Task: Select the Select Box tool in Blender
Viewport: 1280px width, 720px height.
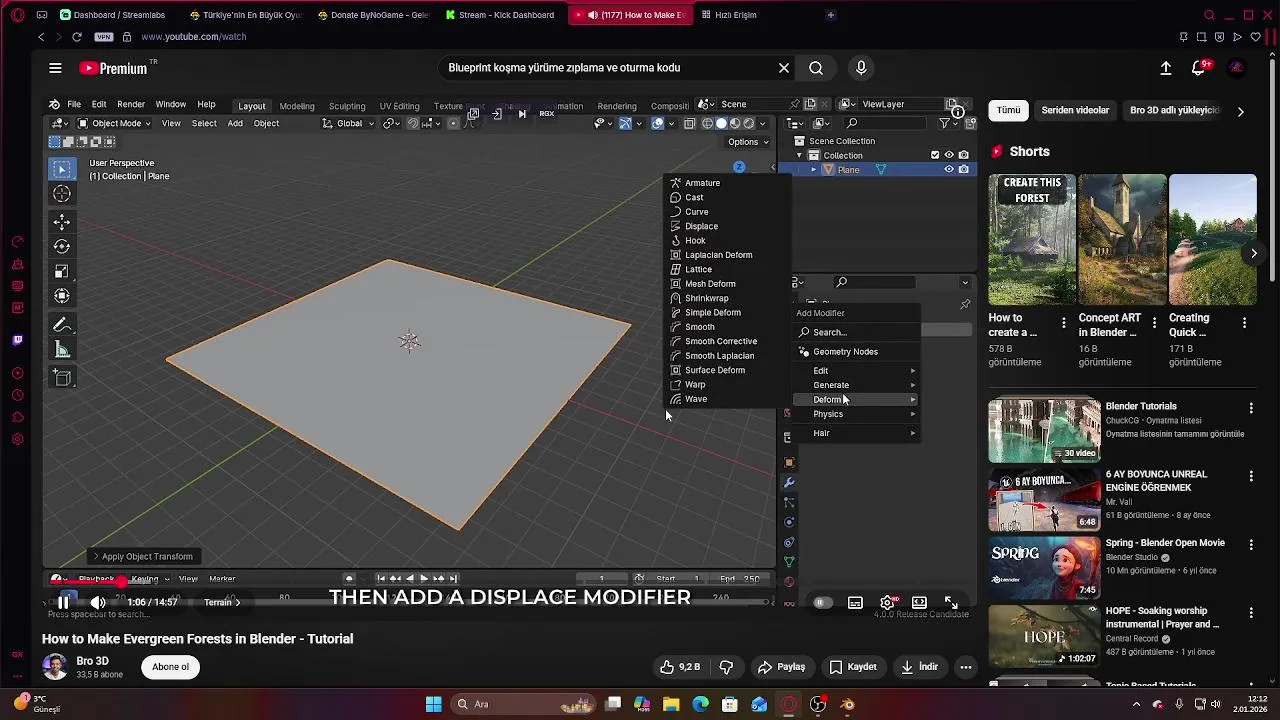Action: click(62, 169)
